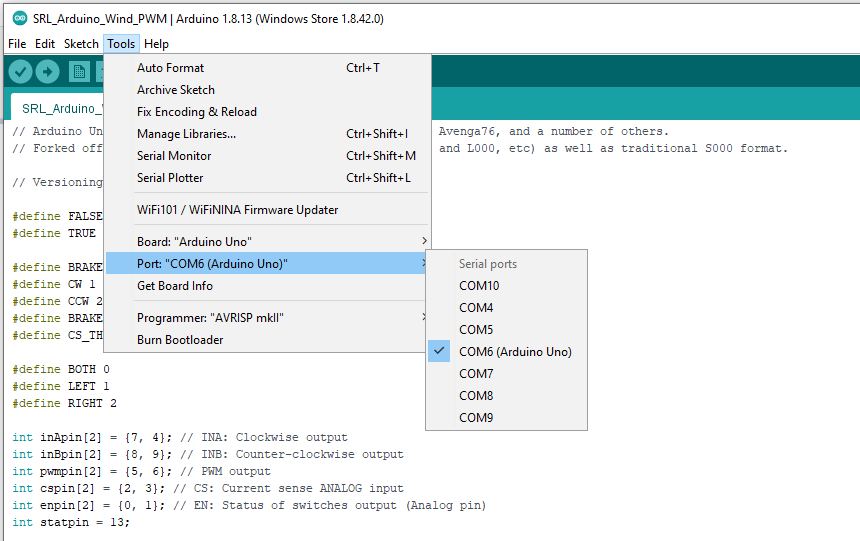Click the "#define CW 1" code line
Screen dimensions: 860x541
(x=54, y=284)
